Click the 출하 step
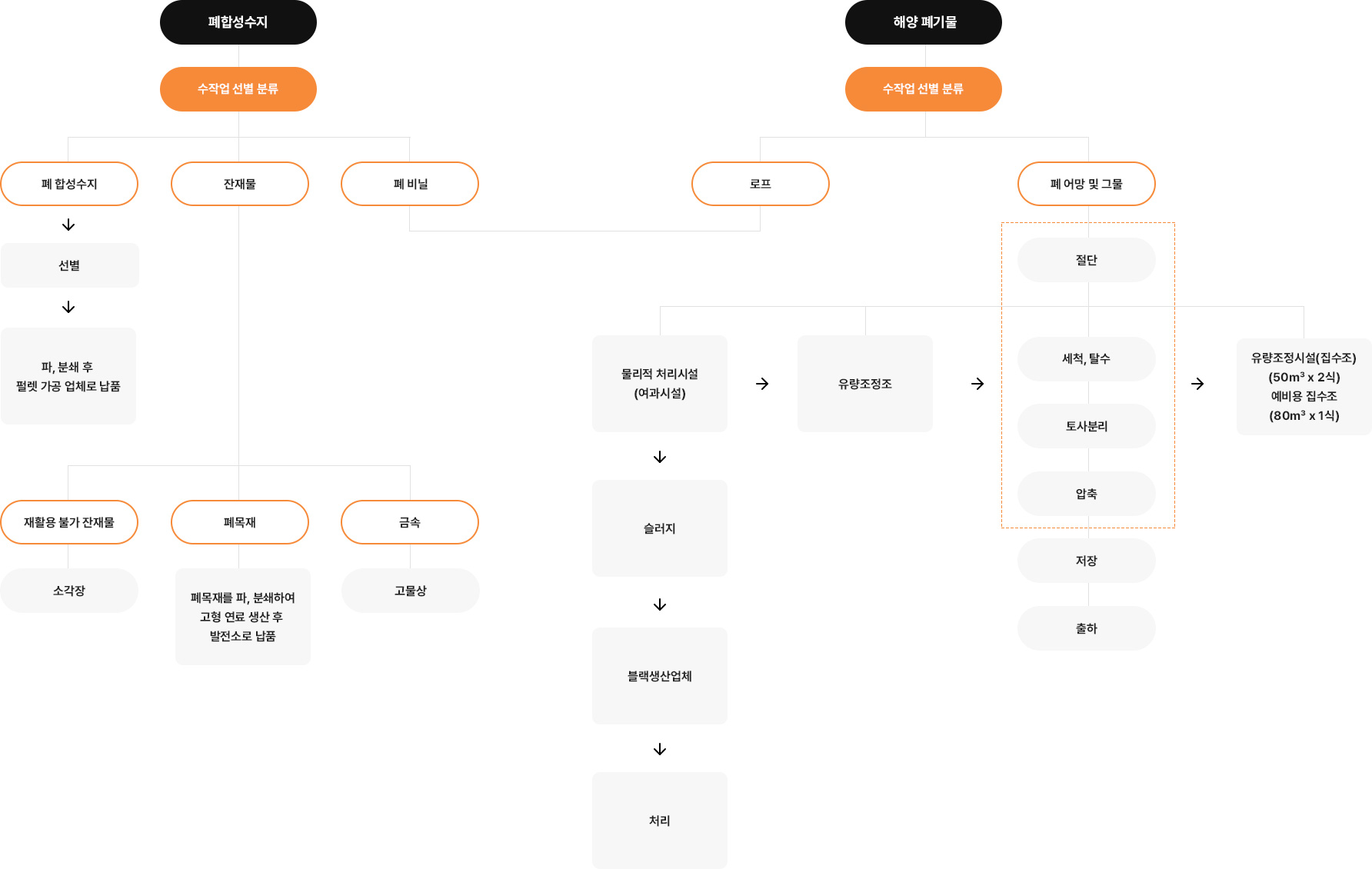1372x869 pixels. tap(1087, 628)
